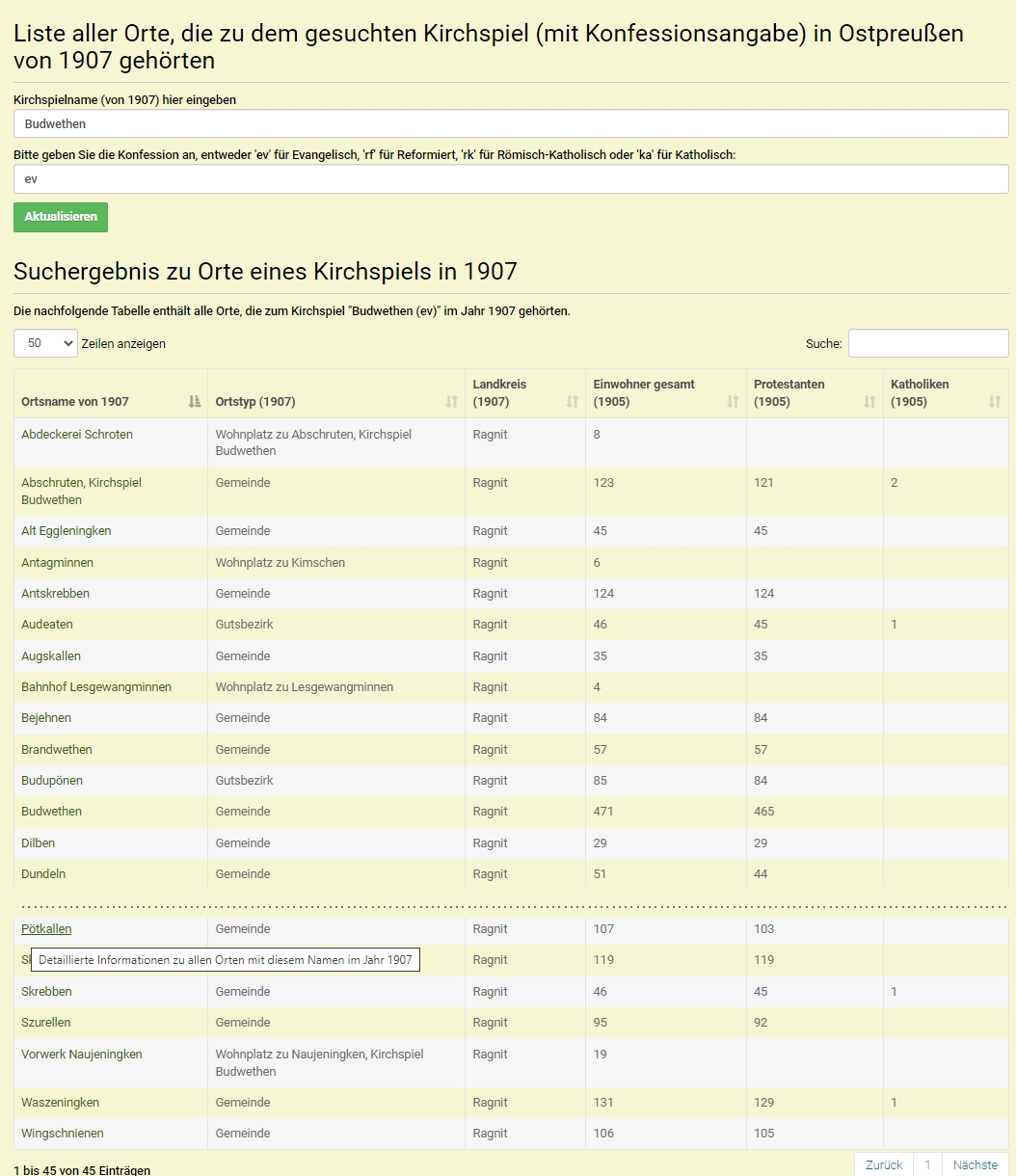This screenshot has height=1176, width=1016.
Task: Go to Nächste page
Action: [x=975, y=1164]
